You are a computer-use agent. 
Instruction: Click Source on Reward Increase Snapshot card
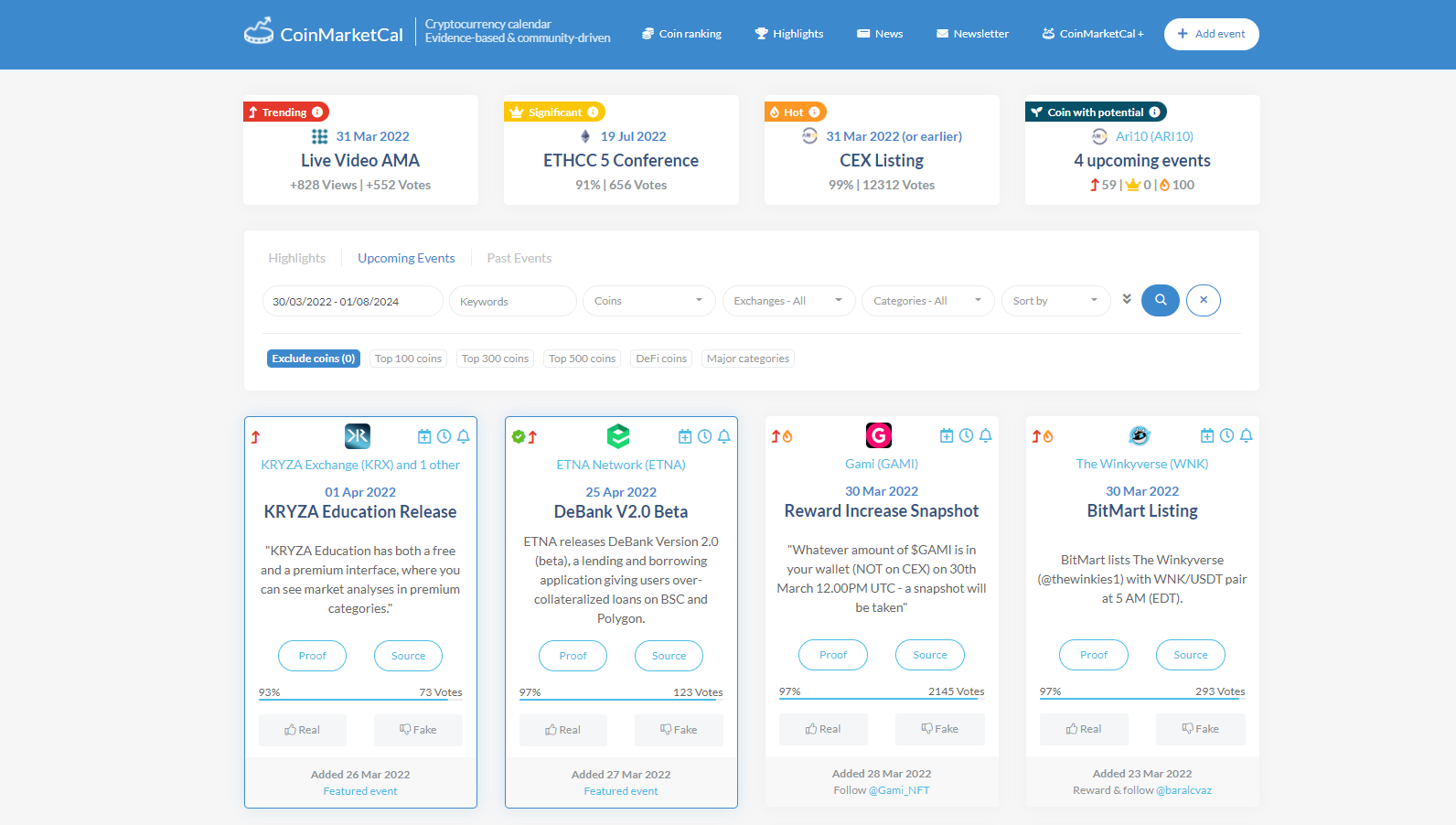(x=930, y=655)
